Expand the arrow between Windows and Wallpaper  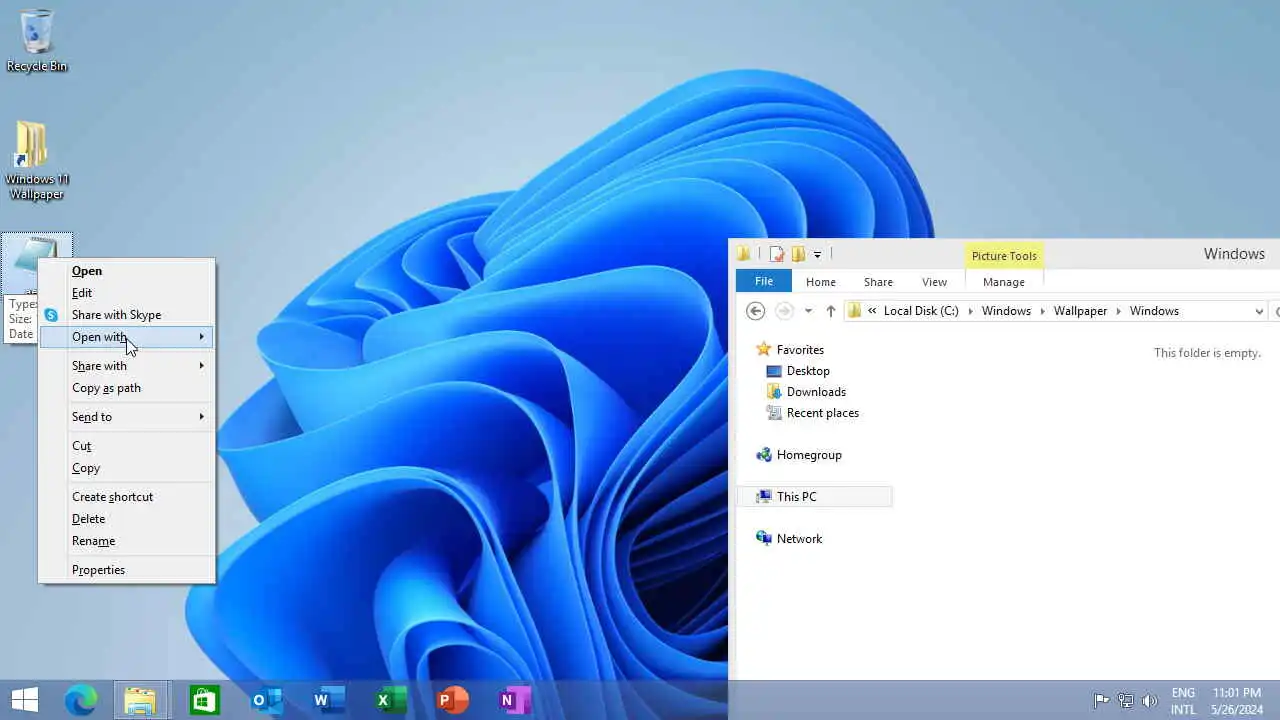pos(1042,311)
